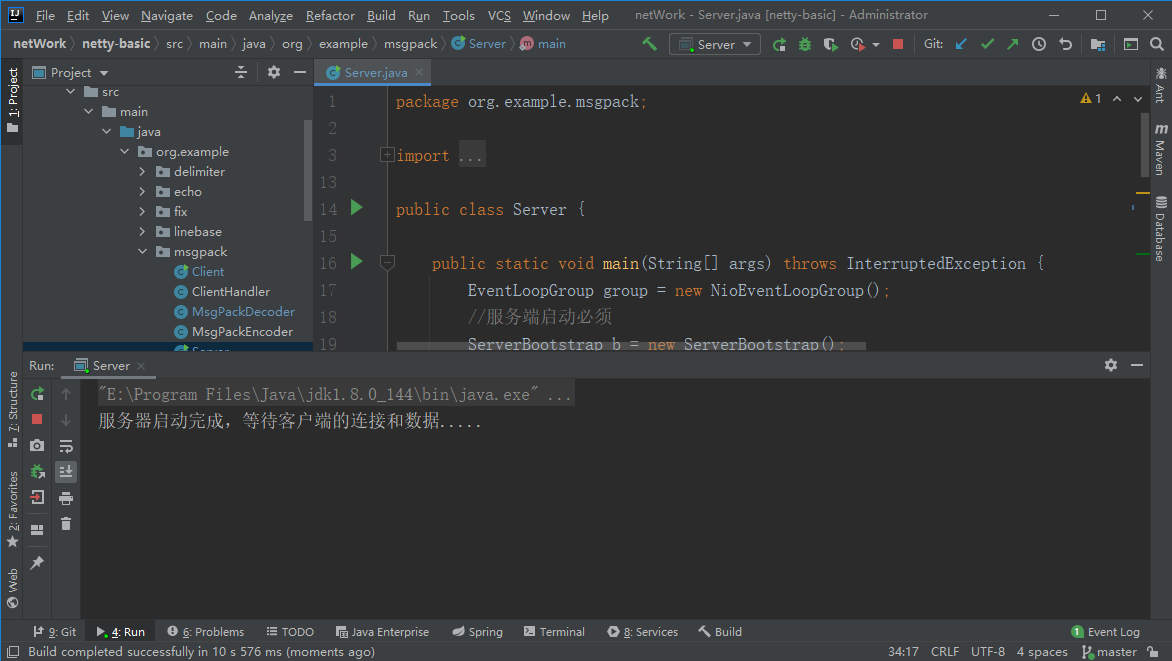Stop Server in the Run panel

tap(37, 419)
